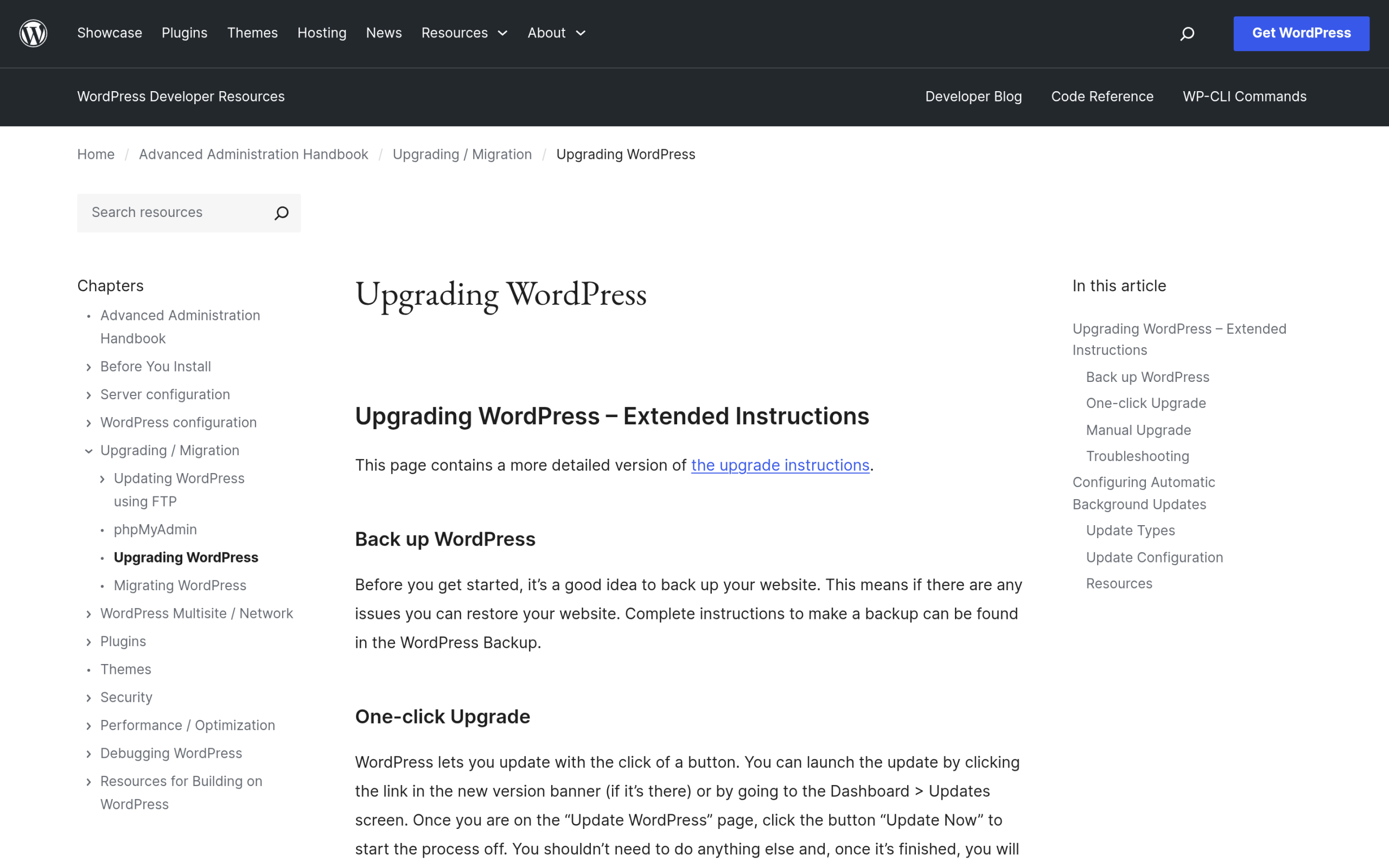Open Security chapter link
Screen dimensions: 1389x868
(126, 698)
